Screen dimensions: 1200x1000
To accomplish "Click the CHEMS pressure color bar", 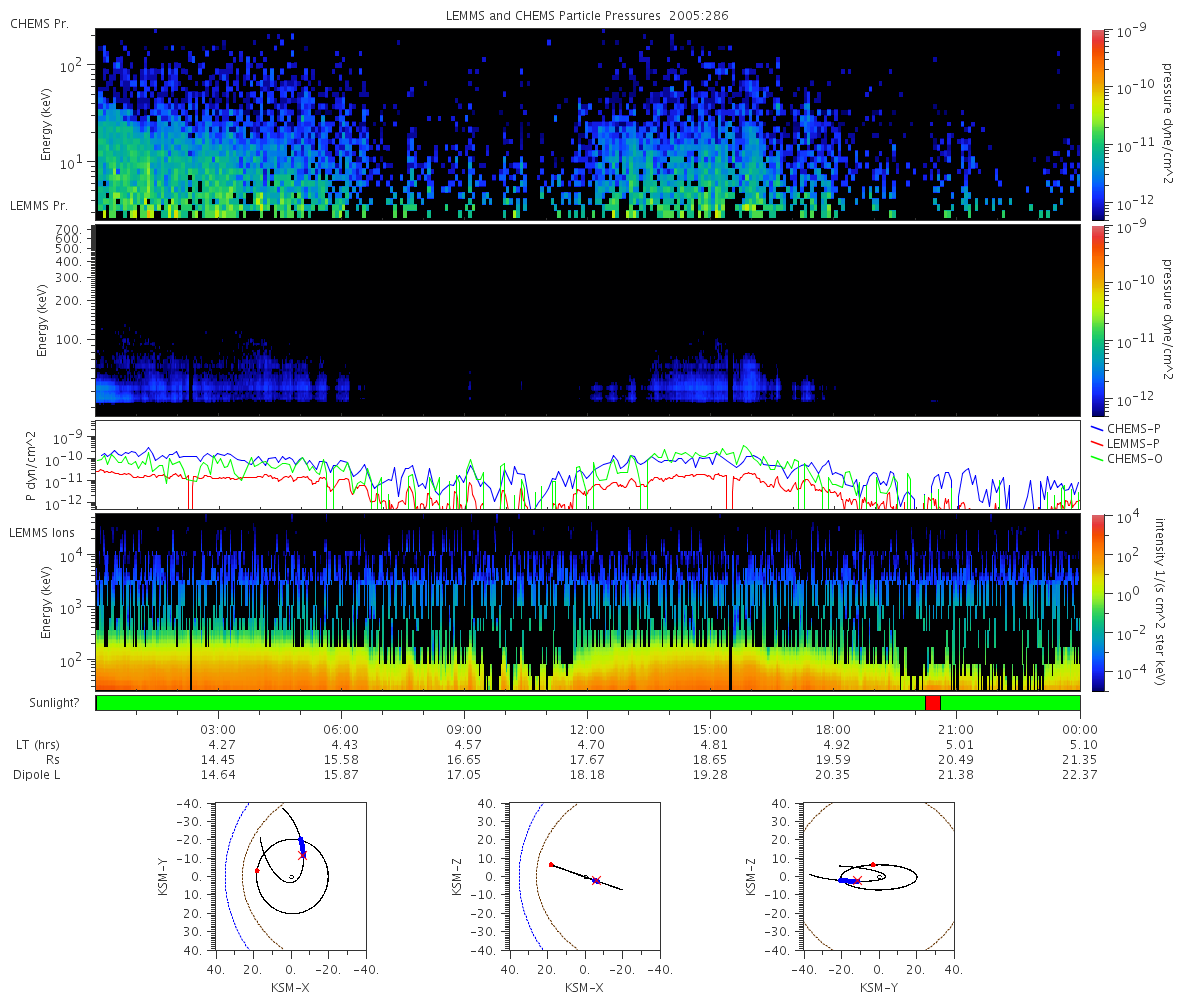I will (1098, 124).
